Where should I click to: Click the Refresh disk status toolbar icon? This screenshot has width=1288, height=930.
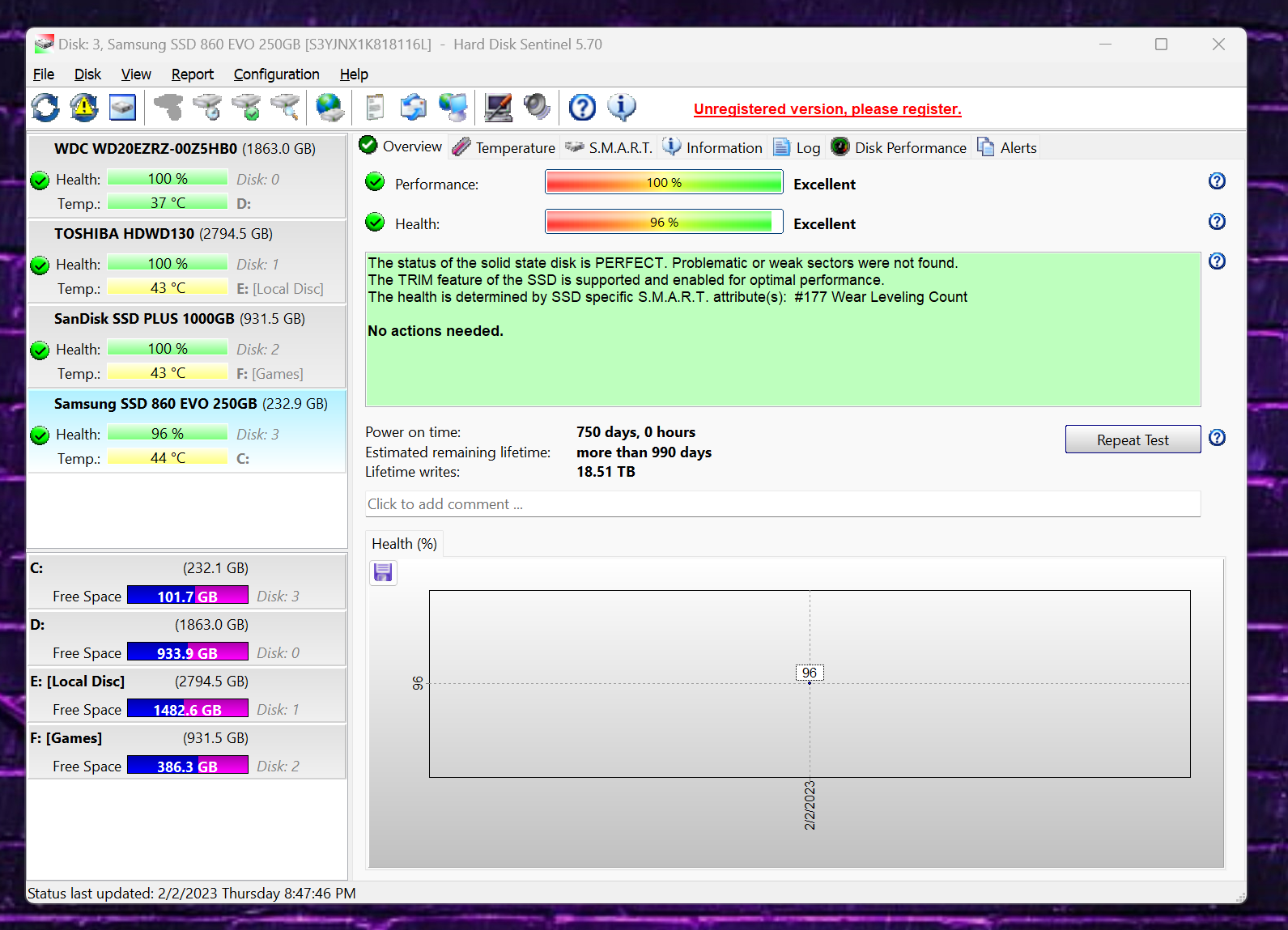pos(45,108)
